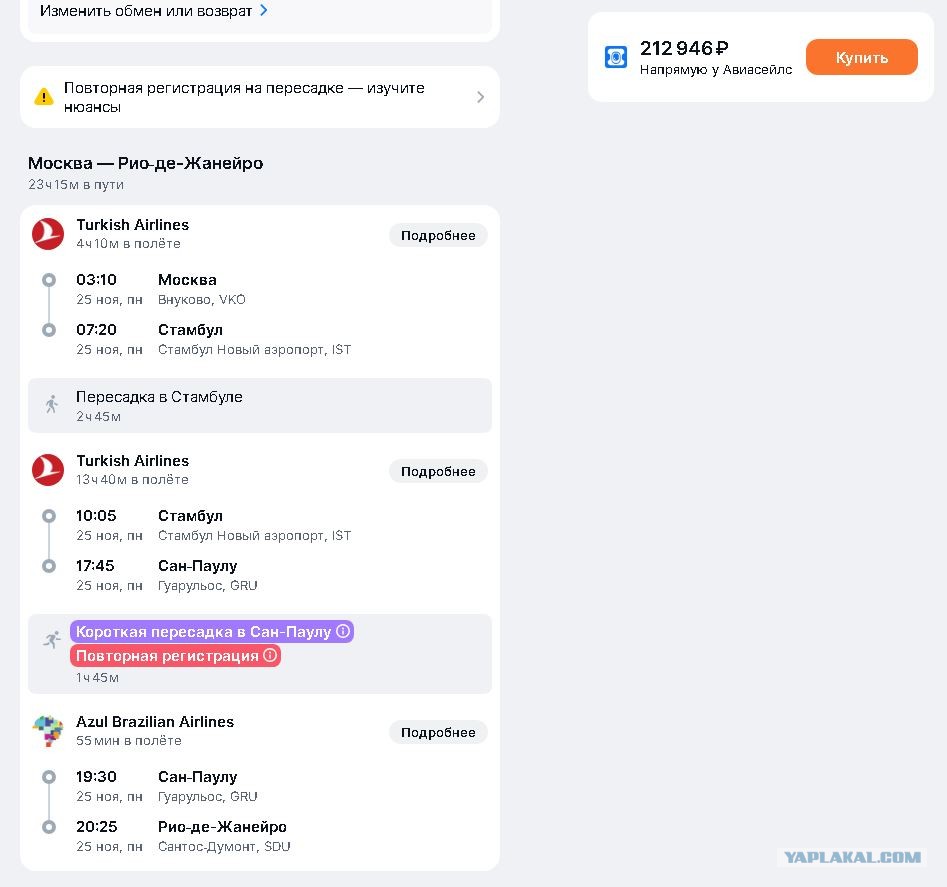The height and width of the screenshot is (887, 947).
Task: Click 1ч 45м short transfer duration
Action: [x=97, y=677]
